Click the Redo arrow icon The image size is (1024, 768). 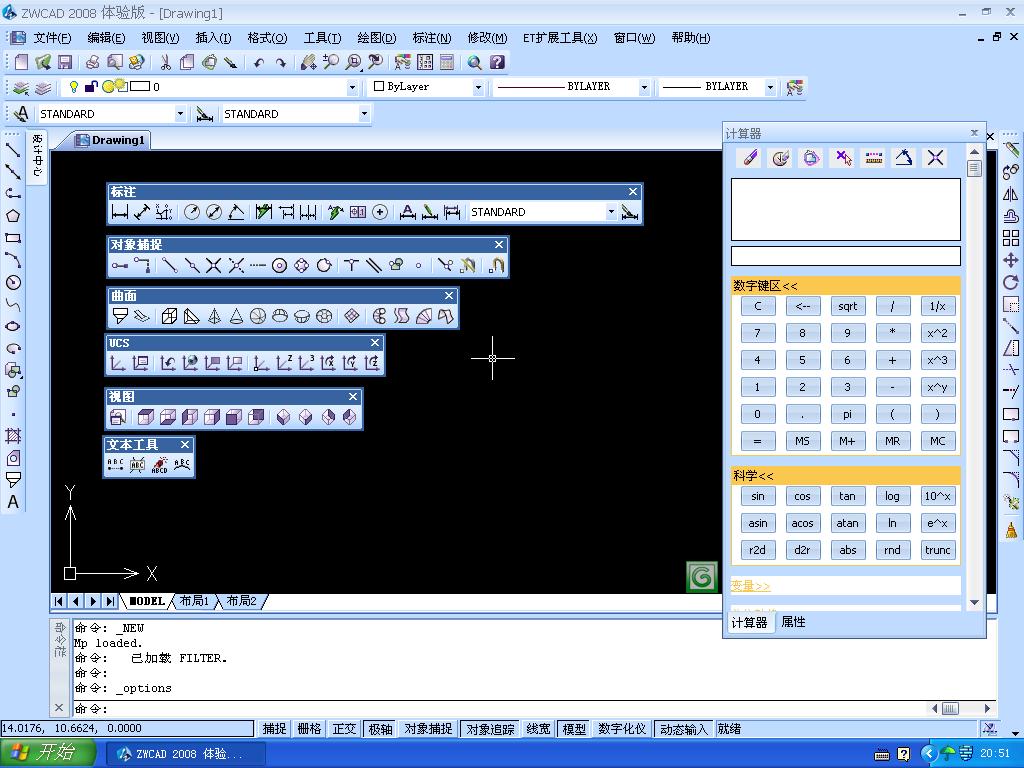[x=281, y=63]
